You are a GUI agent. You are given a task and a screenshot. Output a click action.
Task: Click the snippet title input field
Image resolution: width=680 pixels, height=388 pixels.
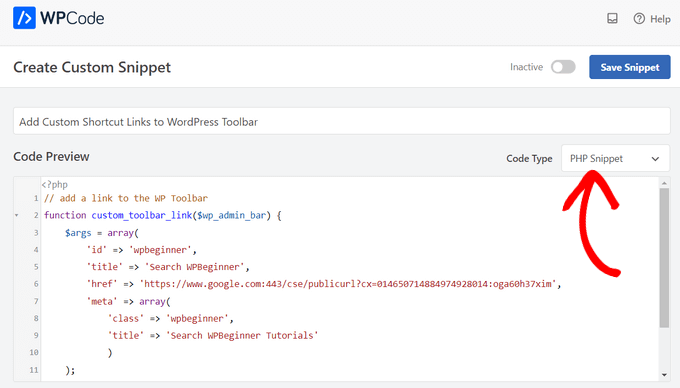coord(341,121)
